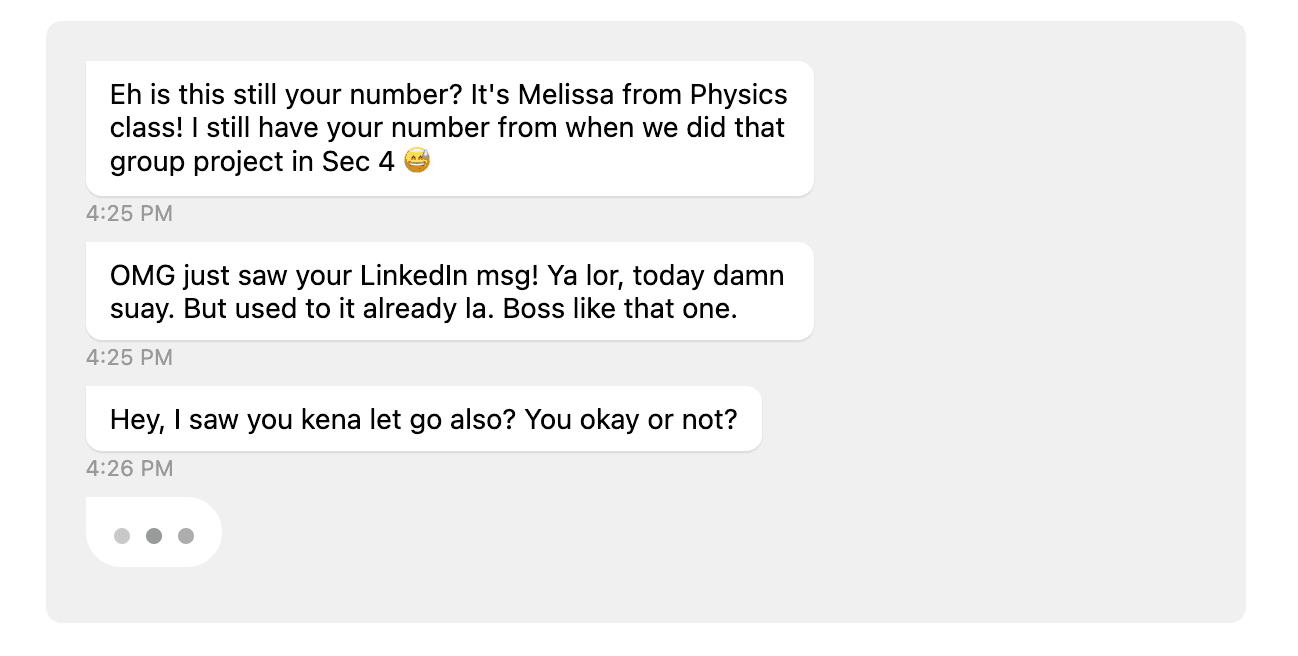Click the 4:25 PM timestamp under Melissa's intro message
The width and height of the screenshot is (1298, 656).
click(129, 213)
